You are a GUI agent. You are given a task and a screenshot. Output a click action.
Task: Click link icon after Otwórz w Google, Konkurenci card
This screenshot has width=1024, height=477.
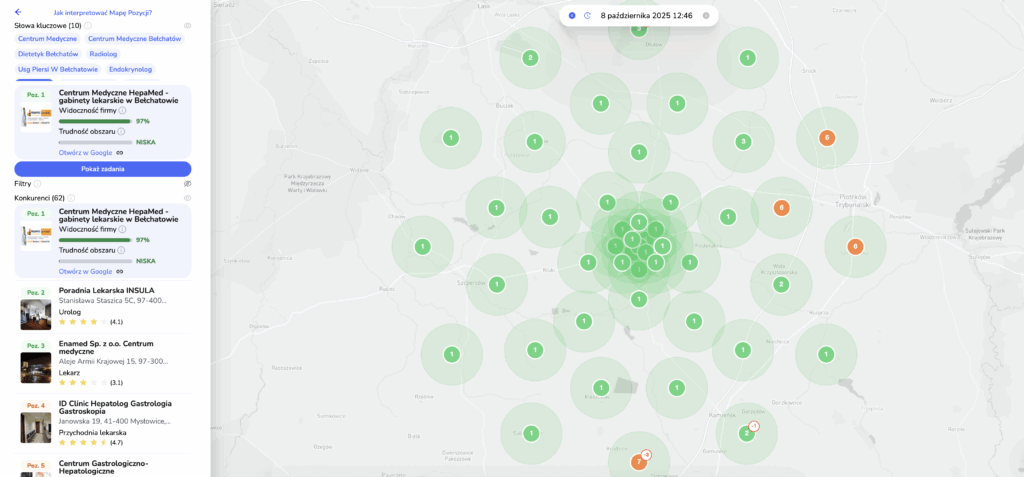click(120, 271)
